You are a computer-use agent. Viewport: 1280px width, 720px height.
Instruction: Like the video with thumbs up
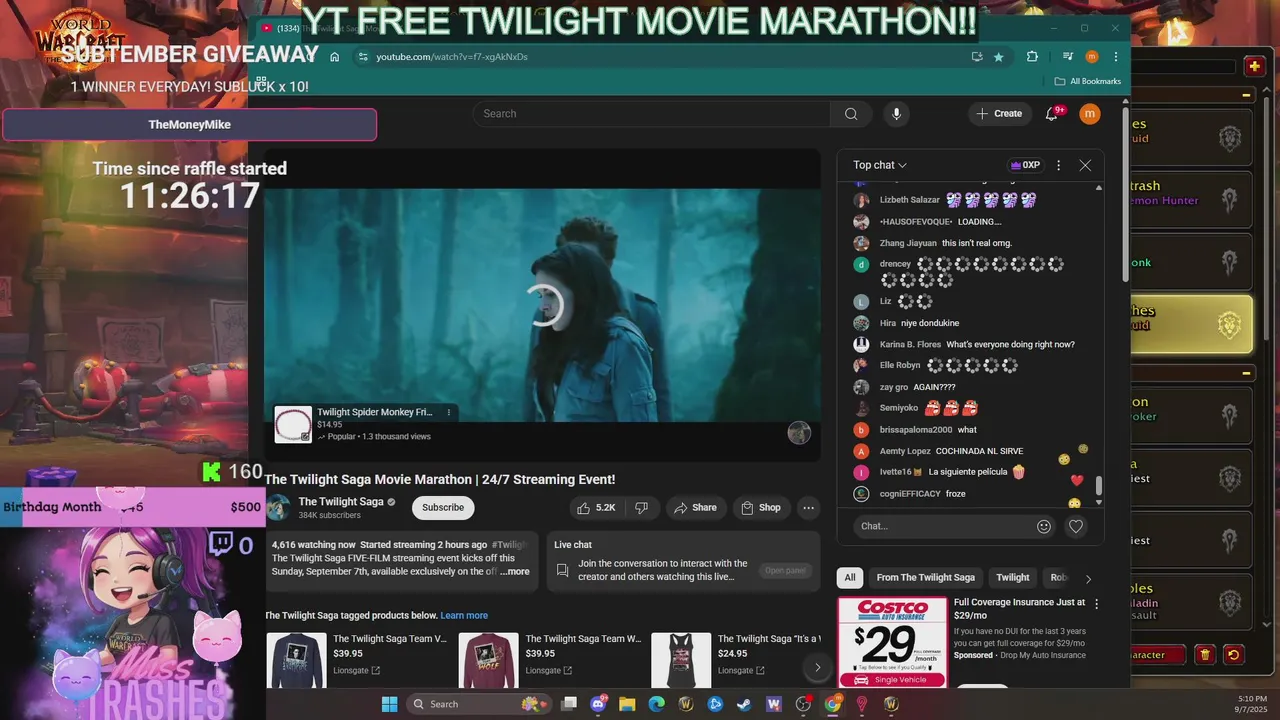click(596, 508)
